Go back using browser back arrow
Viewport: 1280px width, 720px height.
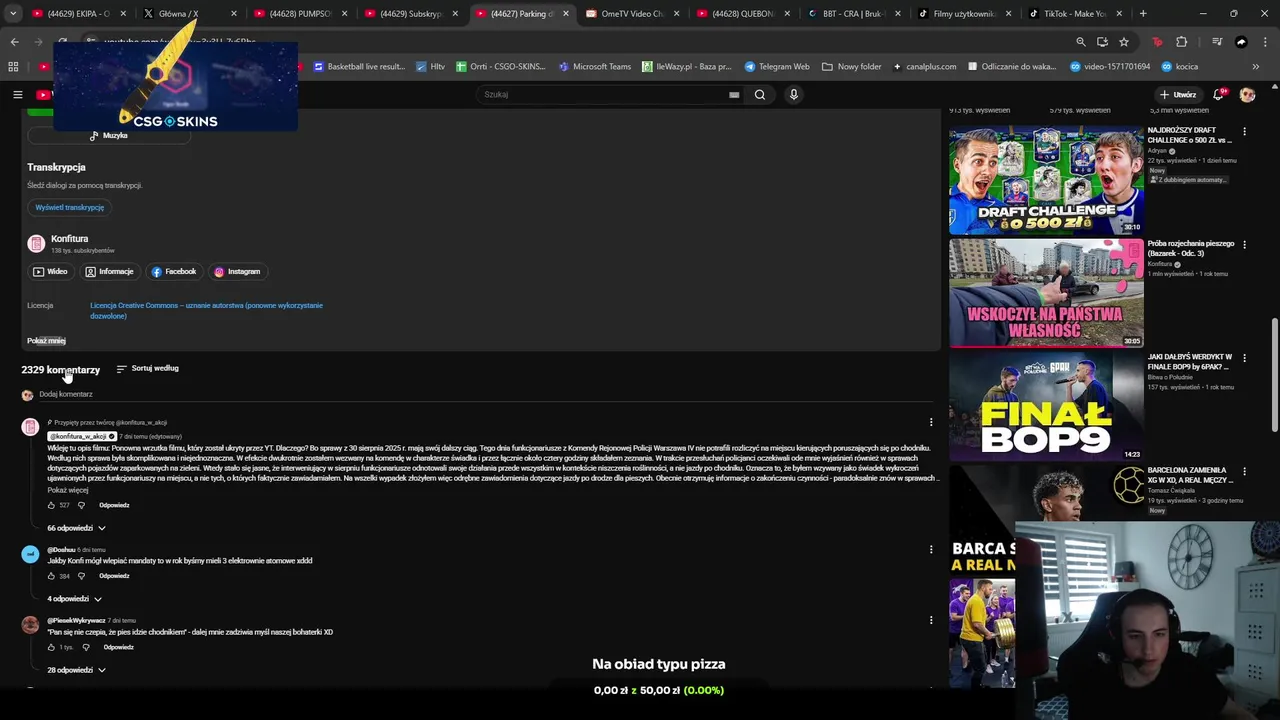click(x=14, y=42)
